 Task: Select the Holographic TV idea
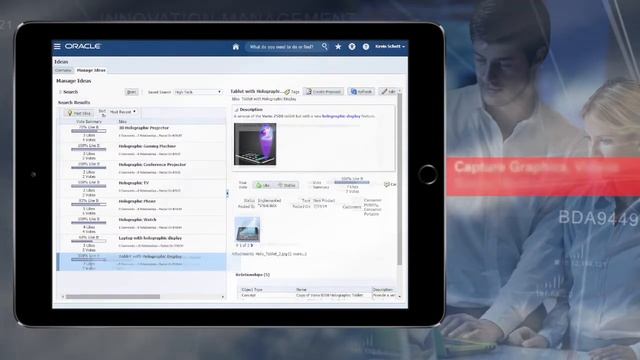click(134, 183)
